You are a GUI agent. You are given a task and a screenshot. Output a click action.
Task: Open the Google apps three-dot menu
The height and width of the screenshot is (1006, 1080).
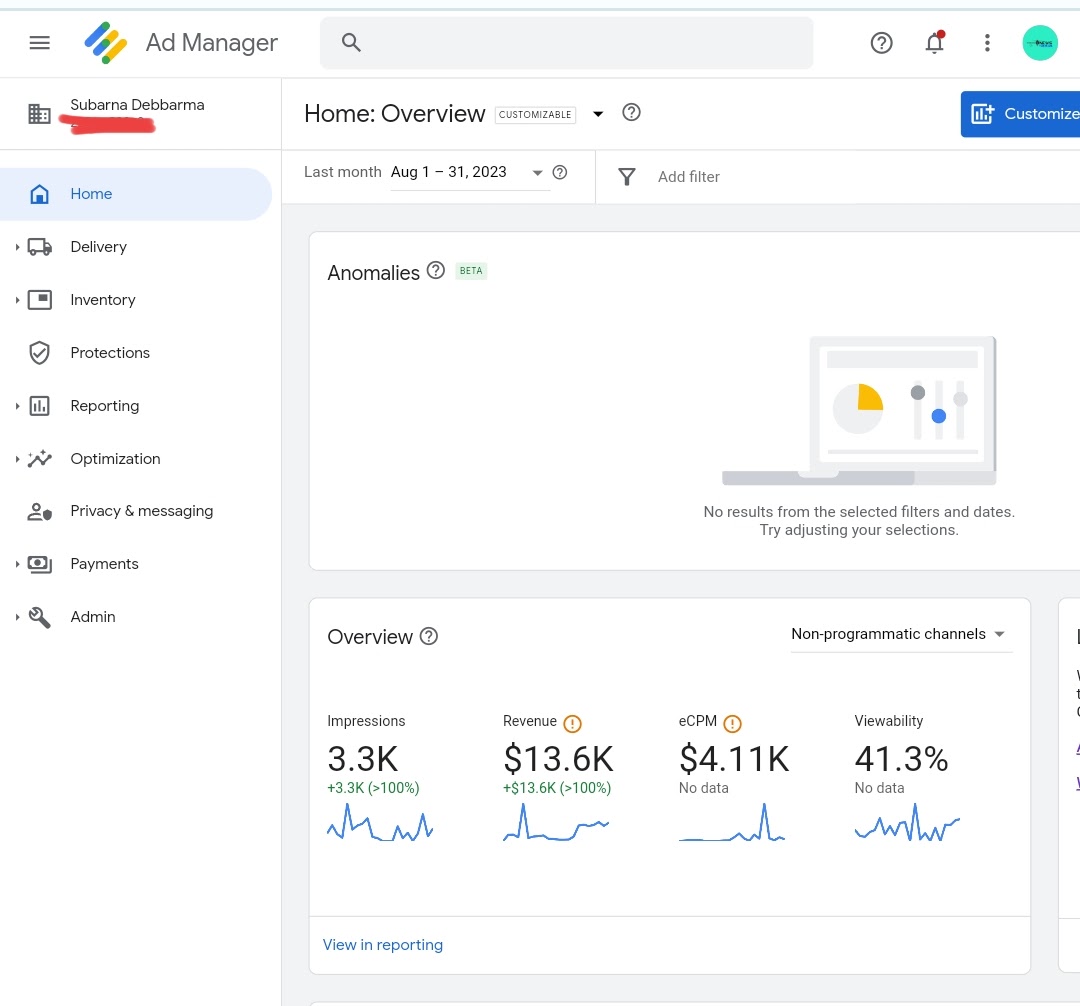pos(987,43)
